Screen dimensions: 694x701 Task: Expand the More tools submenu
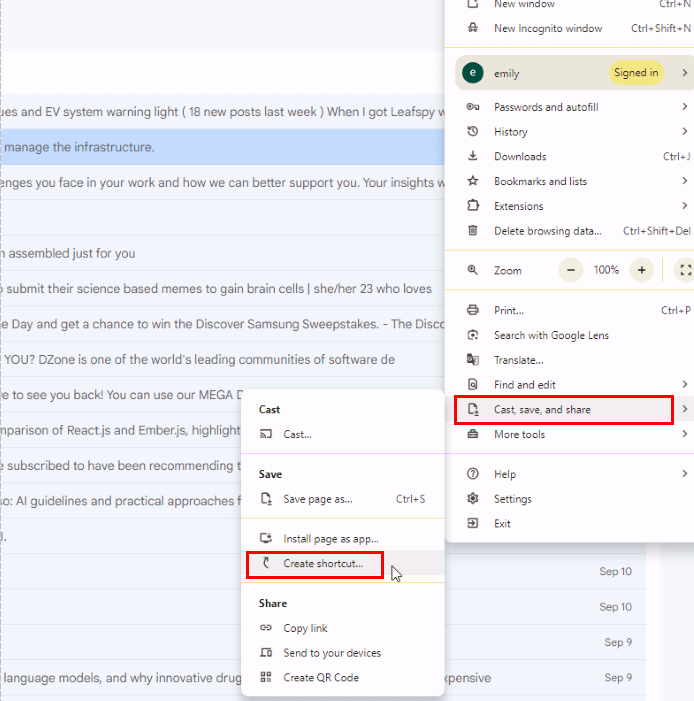pos(684,435)
